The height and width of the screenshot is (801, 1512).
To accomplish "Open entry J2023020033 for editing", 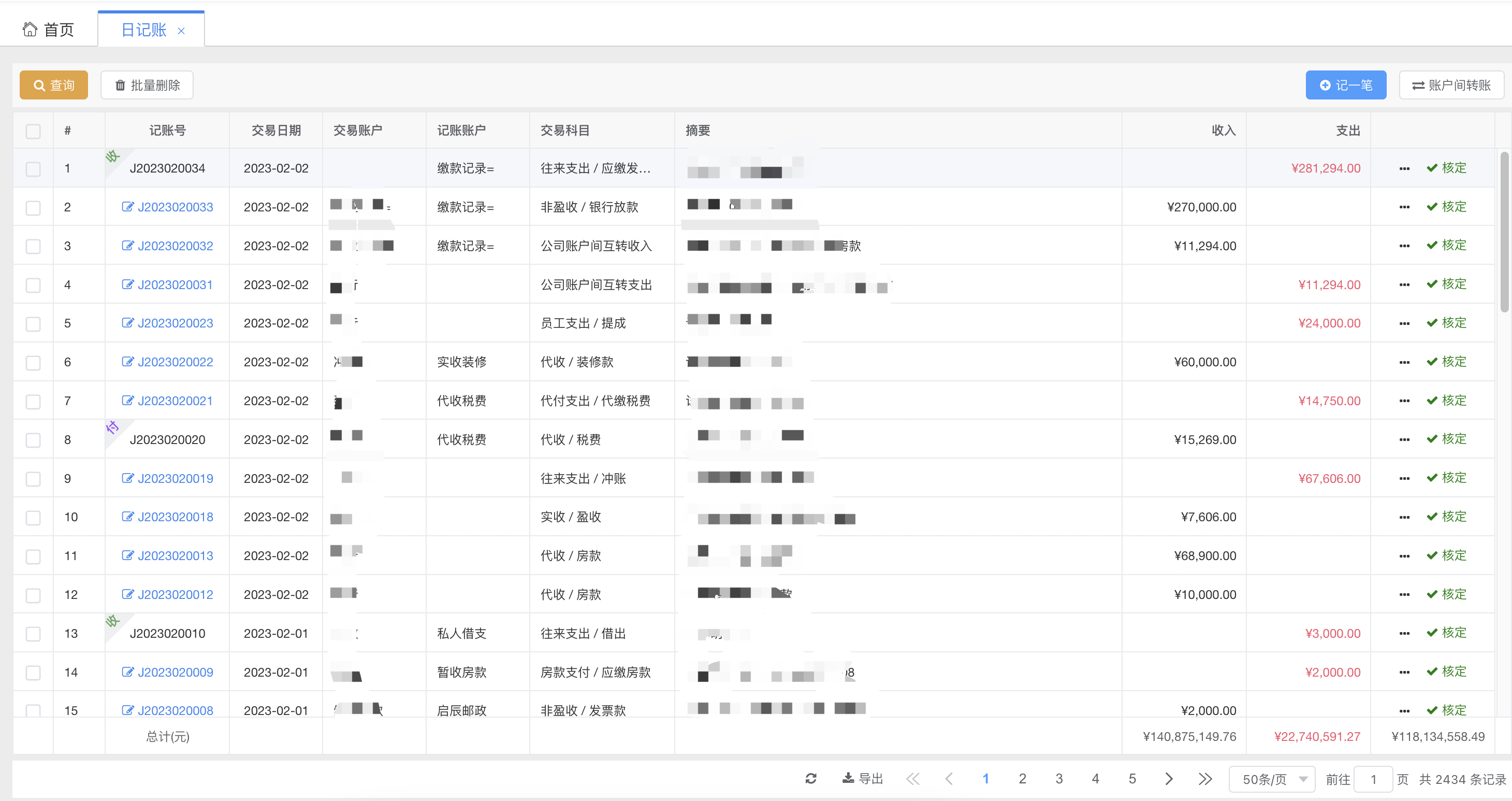I will pyautogui.click(x=167, y=207).
